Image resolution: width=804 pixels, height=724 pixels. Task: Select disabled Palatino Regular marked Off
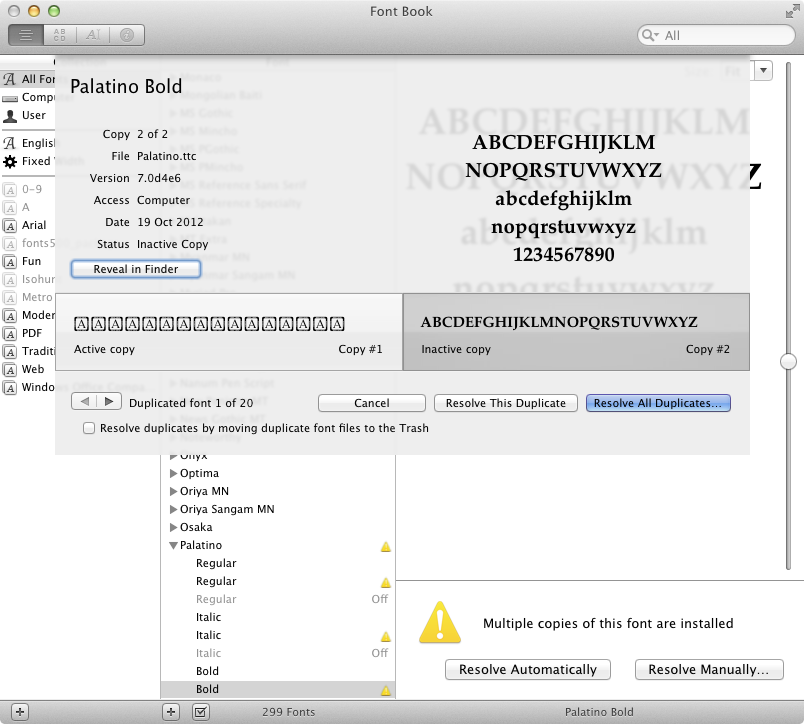[x=277, y=599]
